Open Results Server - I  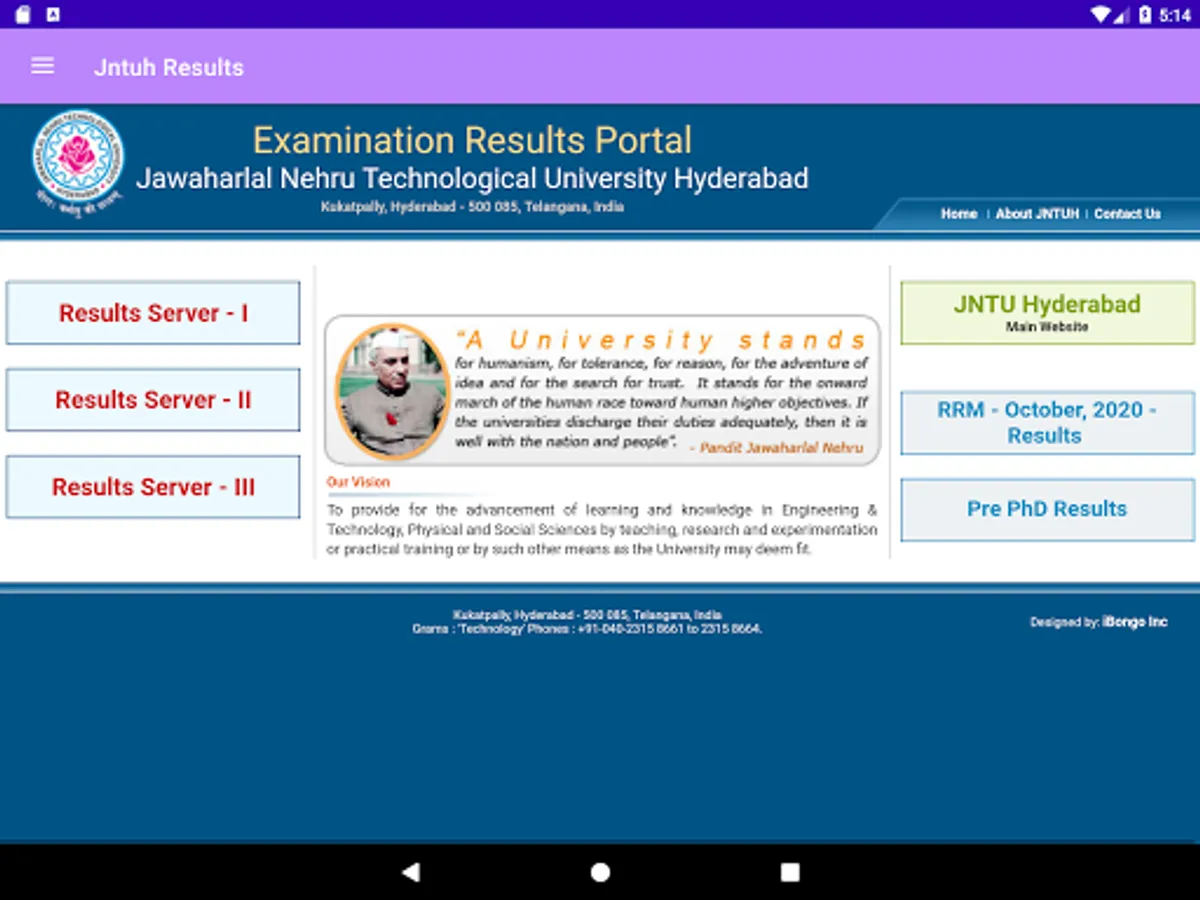click(153, 313)
